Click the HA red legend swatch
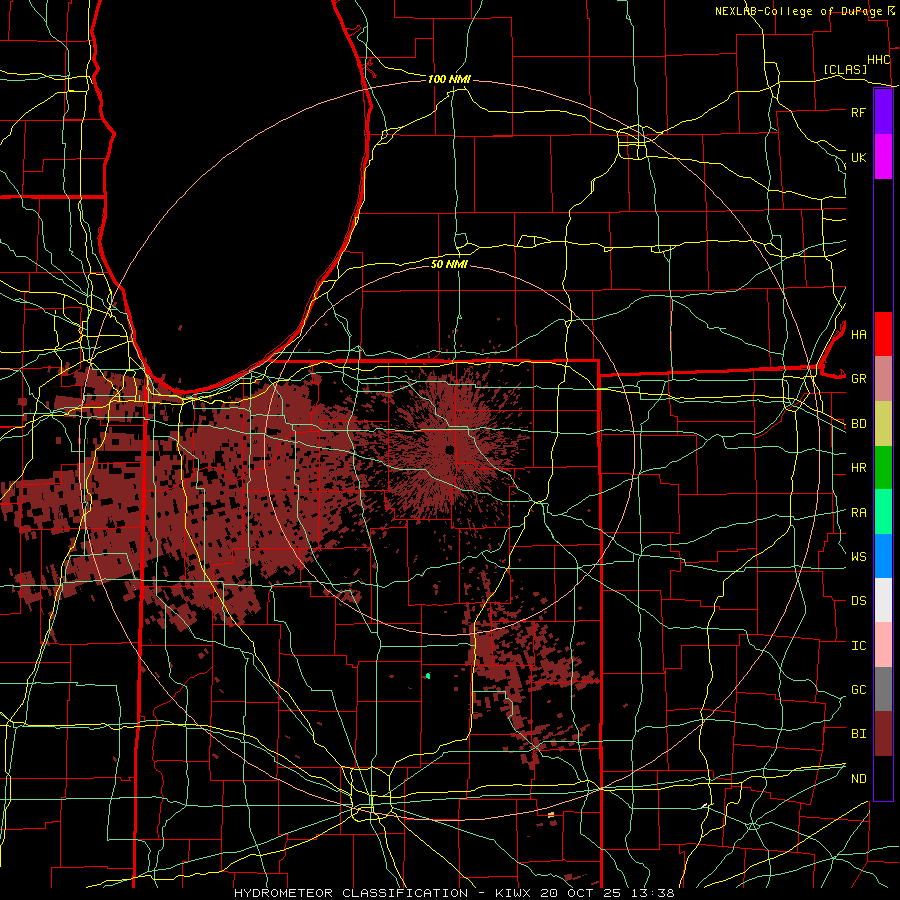The image size is (900, 900). pyautogui.click(x=883, y=334)
